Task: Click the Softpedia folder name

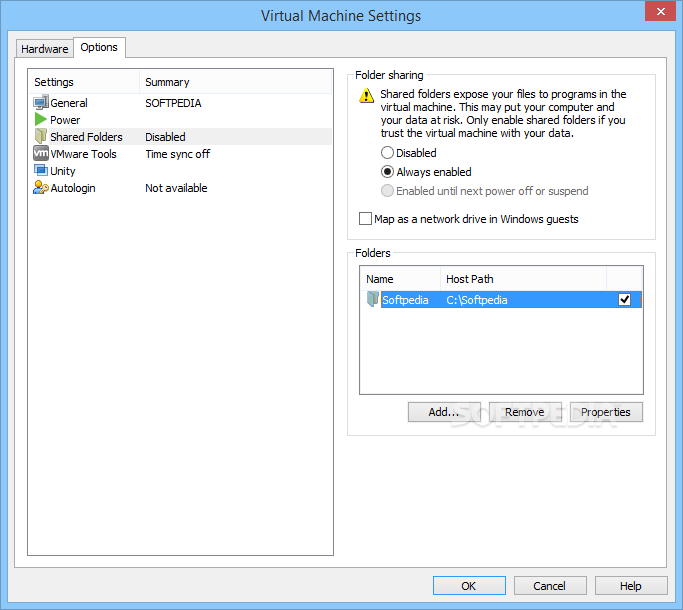Action: pyautogui.click(x=405, y=300)
